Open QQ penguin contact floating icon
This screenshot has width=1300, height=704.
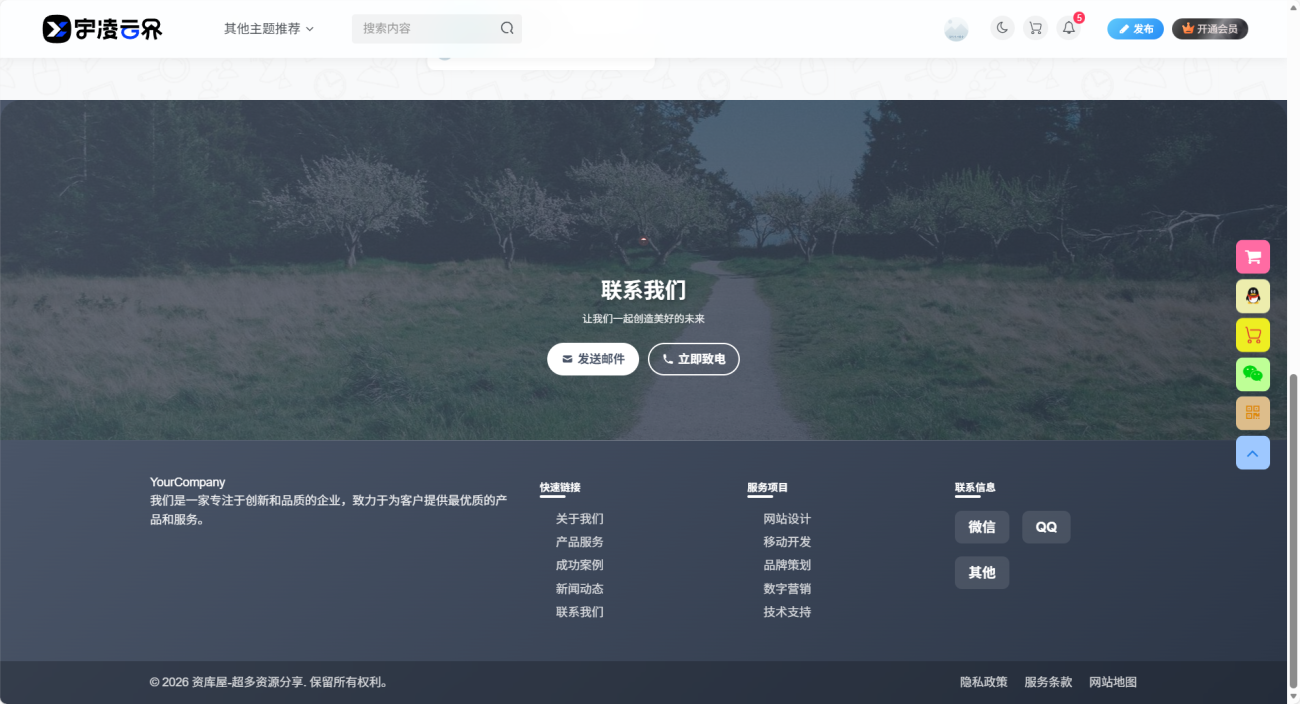(1253, 296)
